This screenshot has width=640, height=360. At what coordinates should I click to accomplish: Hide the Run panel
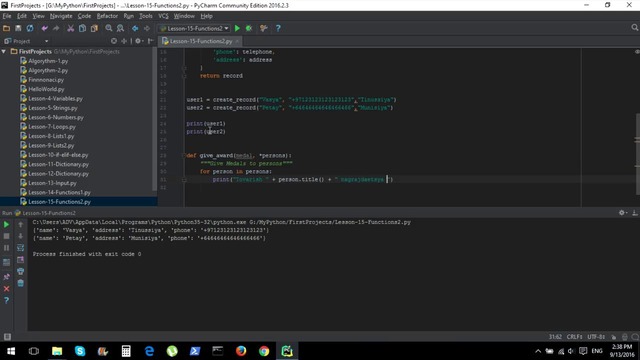635,213
